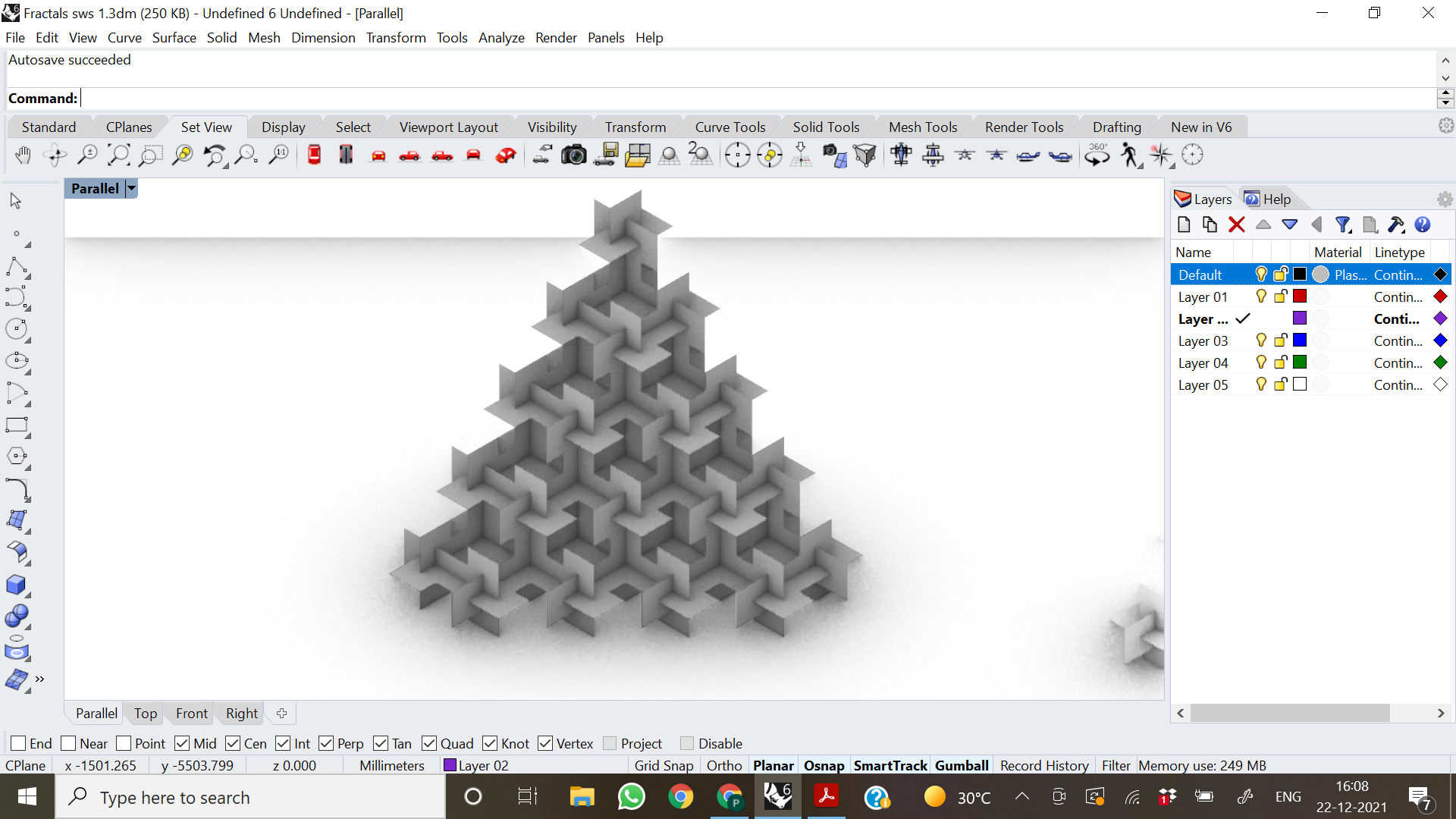Click the red X delete layer icon
Image resolution: width=1456 pixels, height=819 pixels.
click(x=1236, y=224)
